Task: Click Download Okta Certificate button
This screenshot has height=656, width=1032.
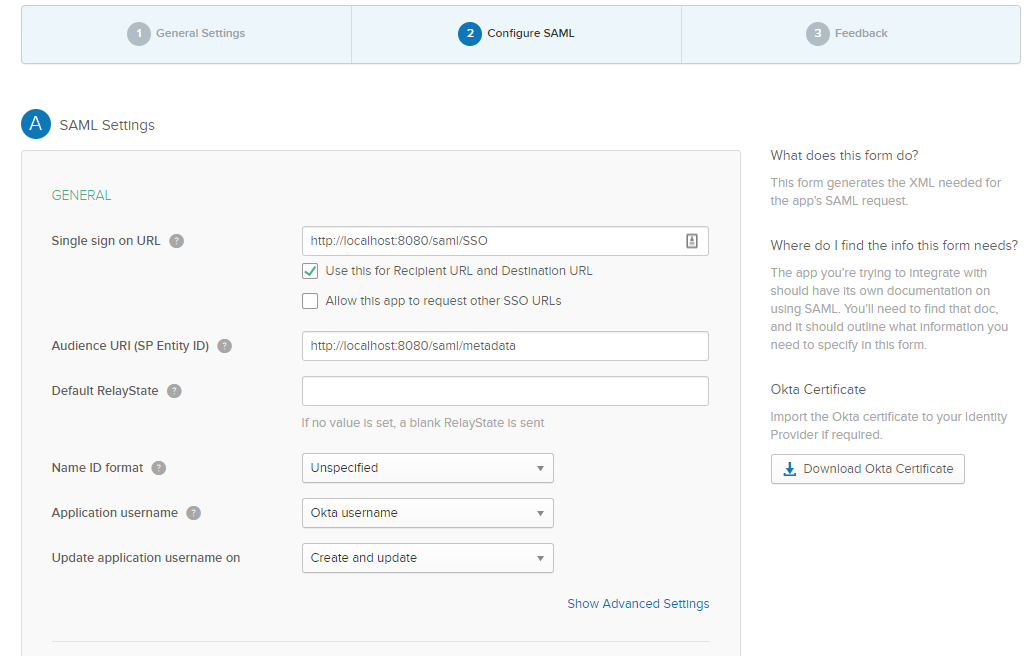Action: [x=867, y=469]
